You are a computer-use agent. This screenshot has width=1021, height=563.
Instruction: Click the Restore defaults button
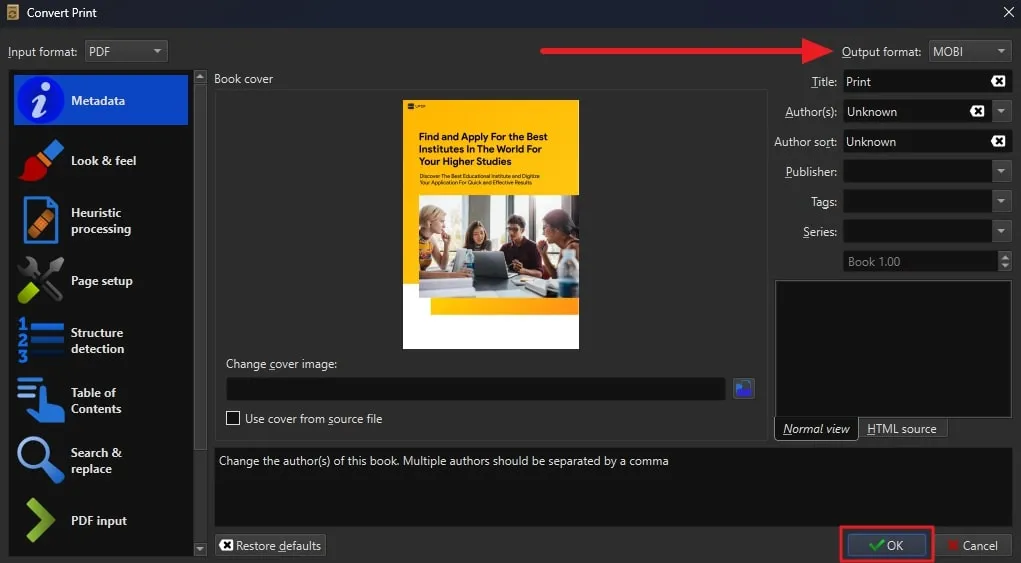tap(271, 546)
